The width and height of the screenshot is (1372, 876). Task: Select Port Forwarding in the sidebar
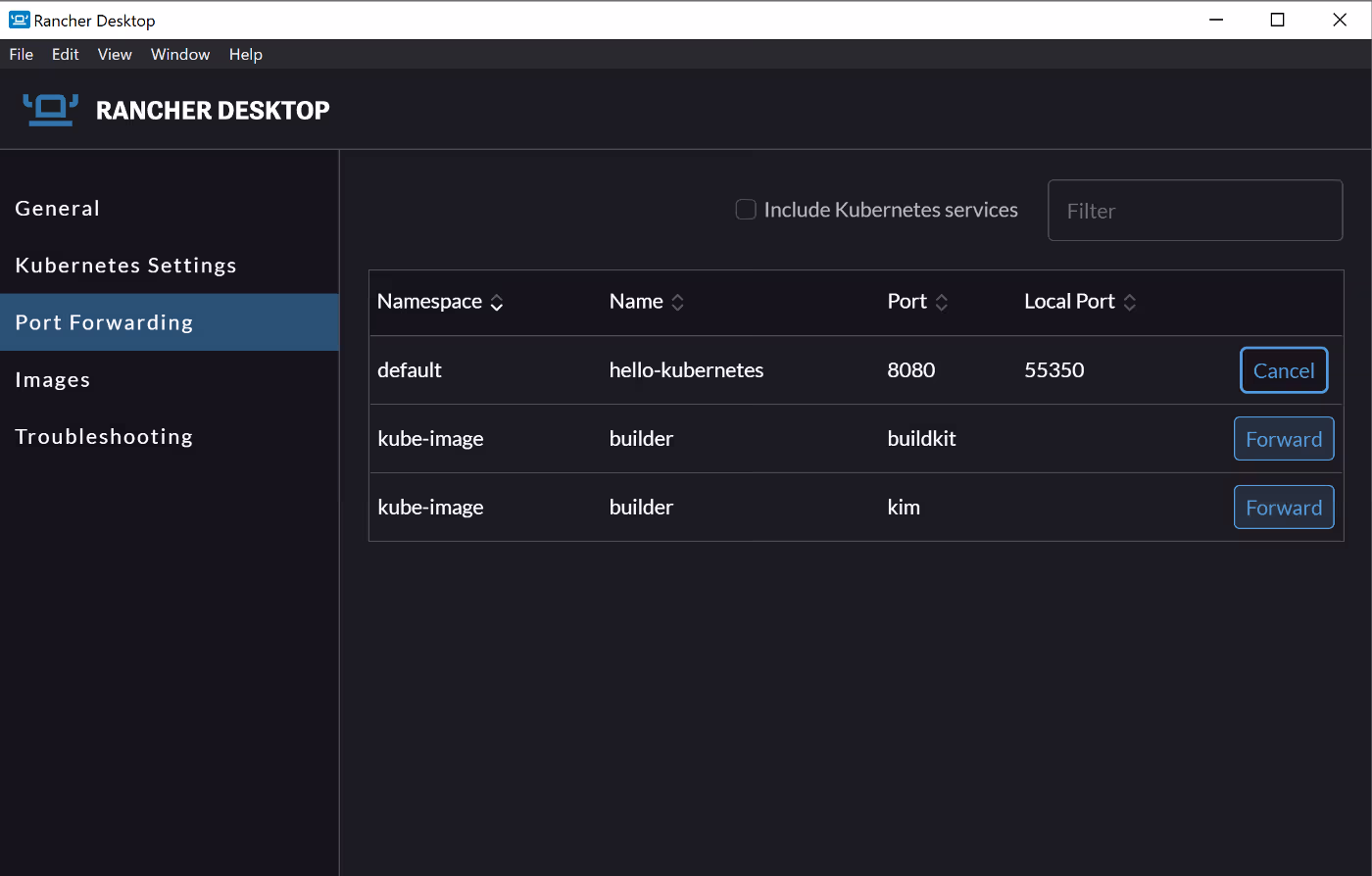[x=103, y=321]
